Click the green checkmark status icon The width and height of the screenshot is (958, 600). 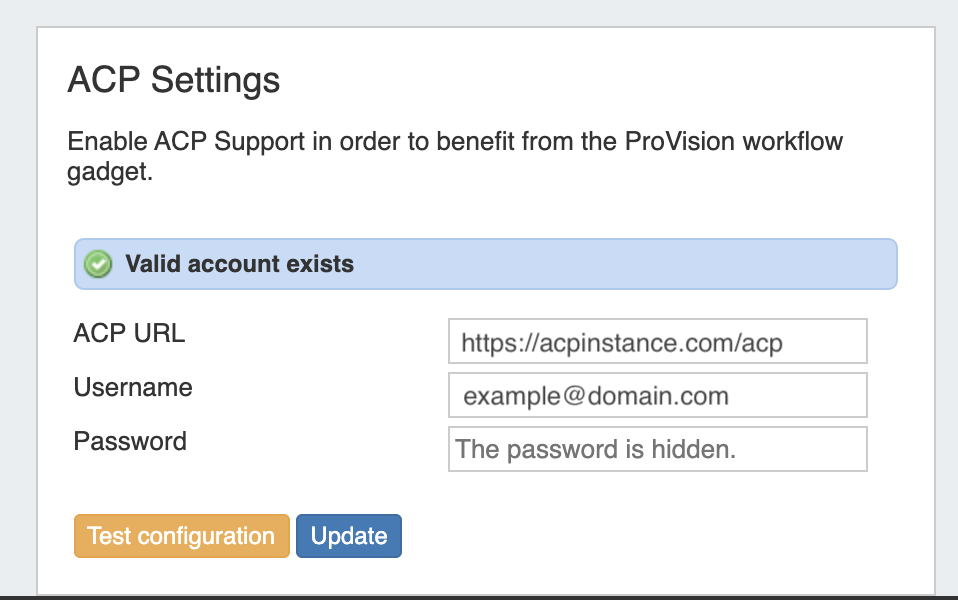98,265
